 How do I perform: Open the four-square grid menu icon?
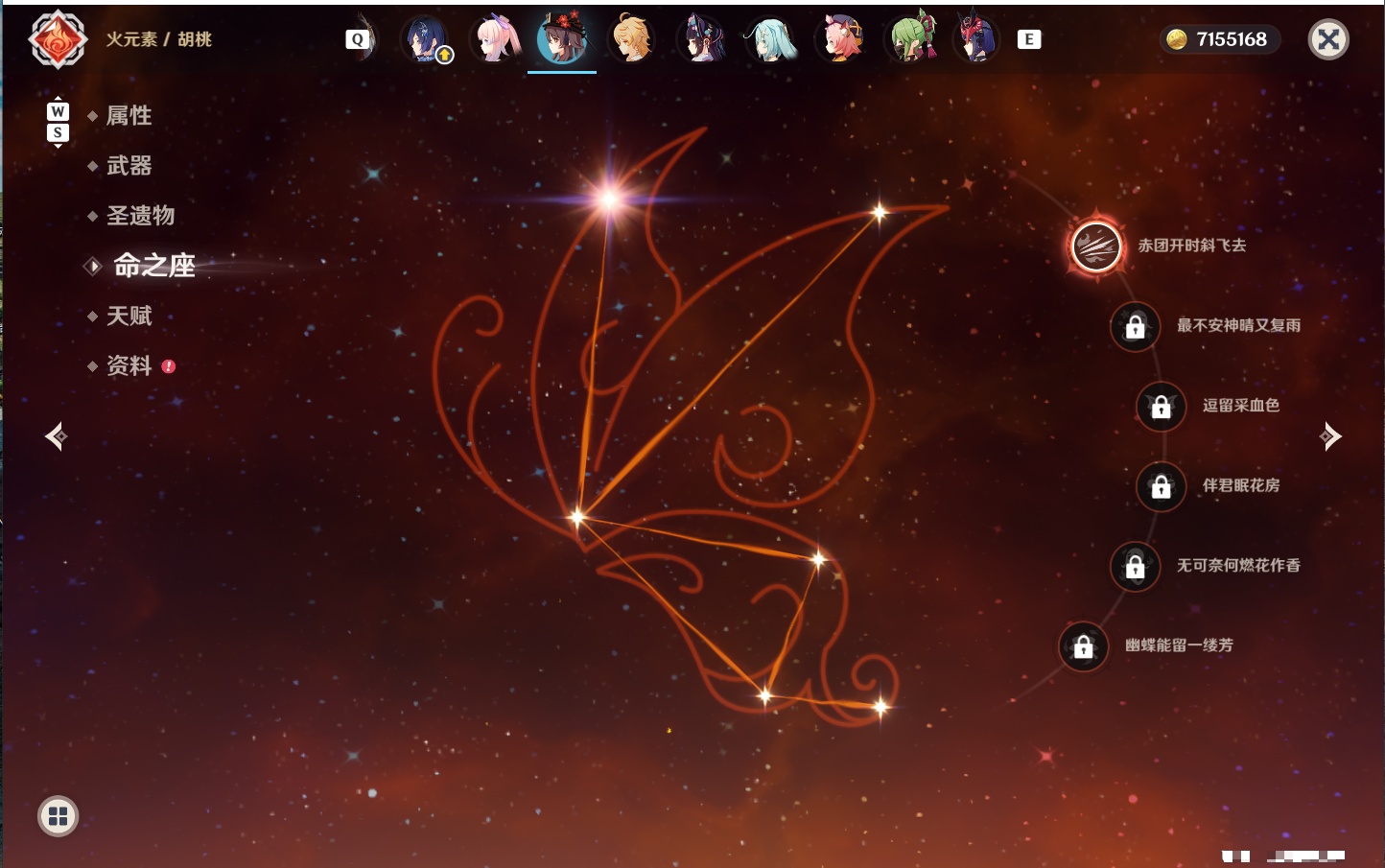[x=58, y=816]
